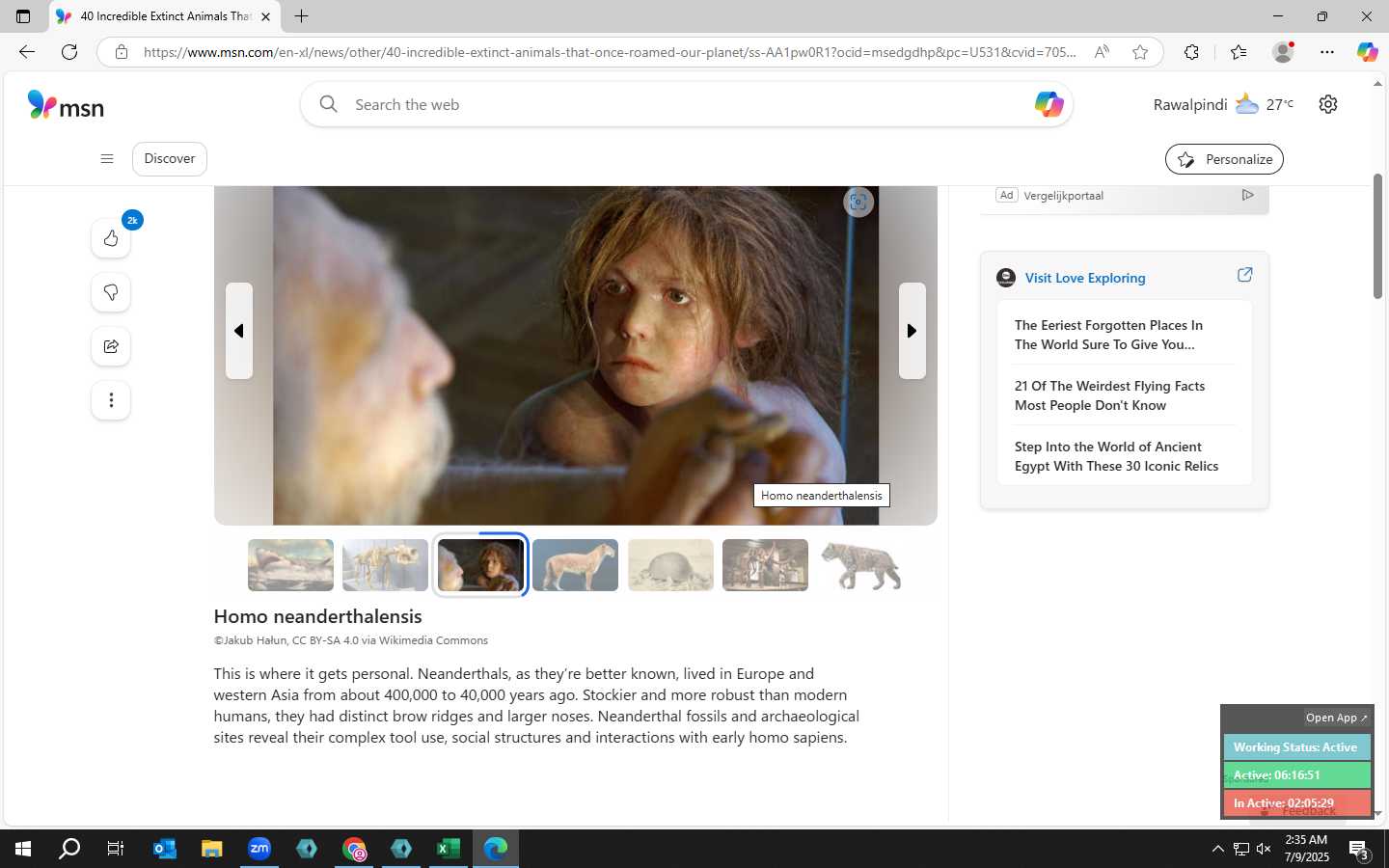
Task: Open Step Into the World of Ancient Egypt article
Action: 1116,456
